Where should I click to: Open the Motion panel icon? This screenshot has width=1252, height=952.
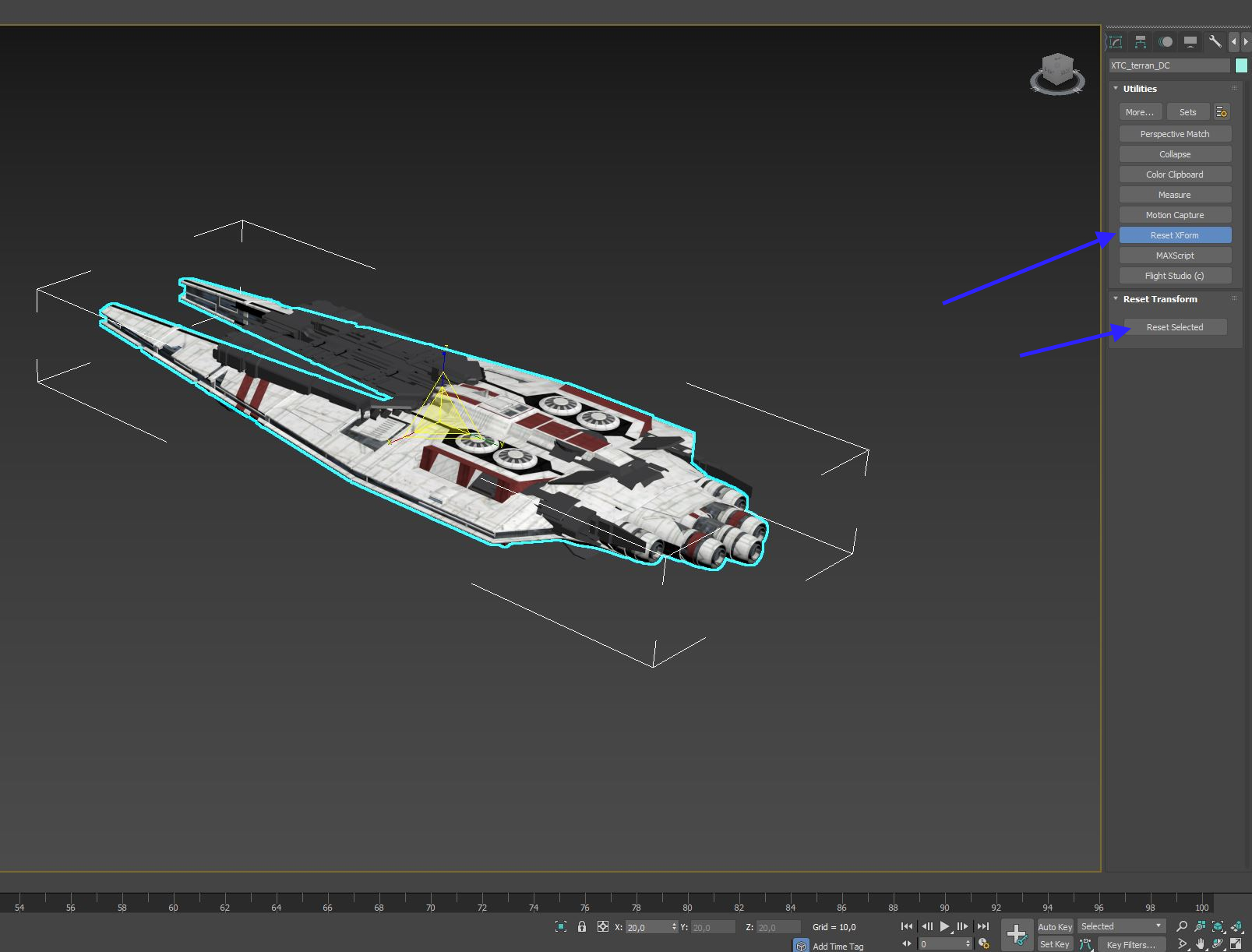pyautogui.click(x=1166, y=42)
